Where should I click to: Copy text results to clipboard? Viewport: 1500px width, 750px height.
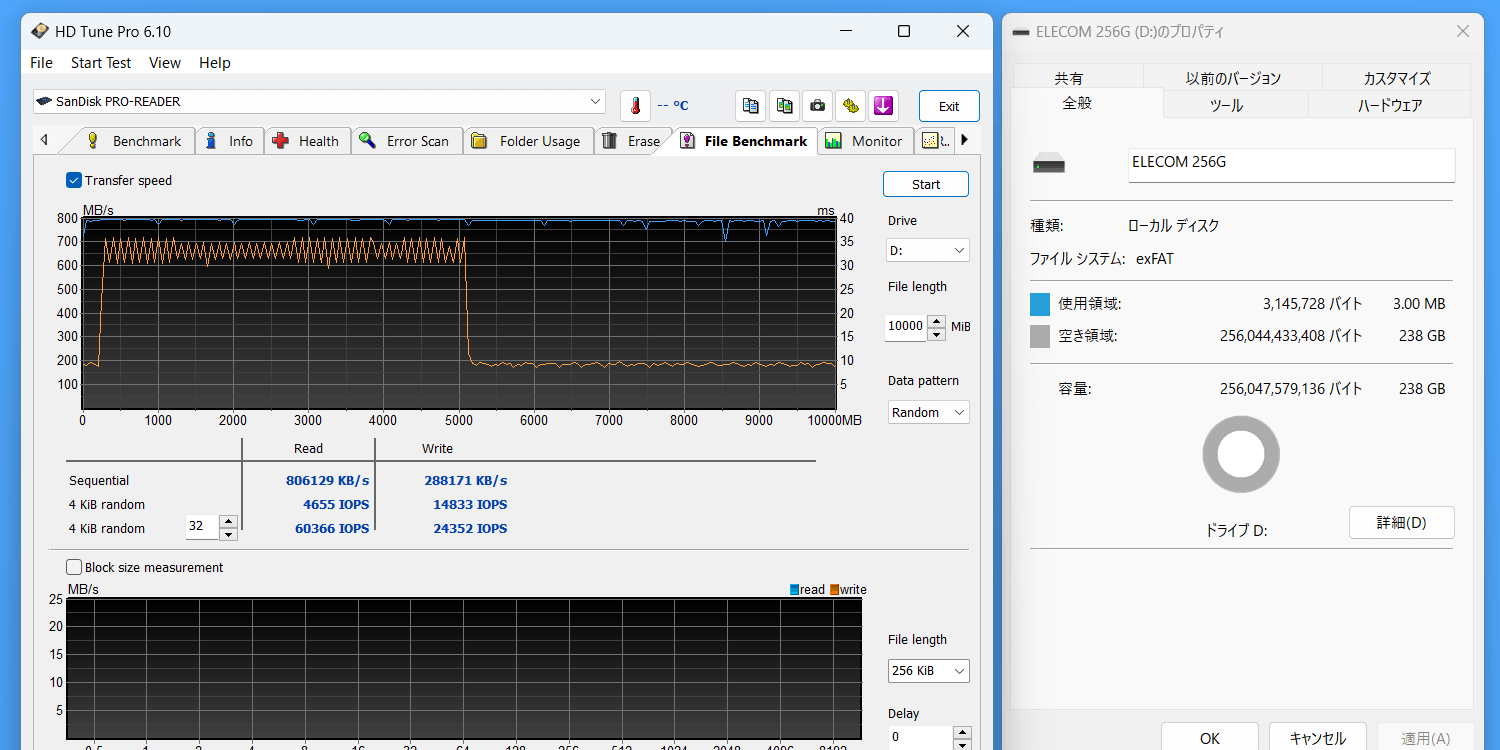751,106
